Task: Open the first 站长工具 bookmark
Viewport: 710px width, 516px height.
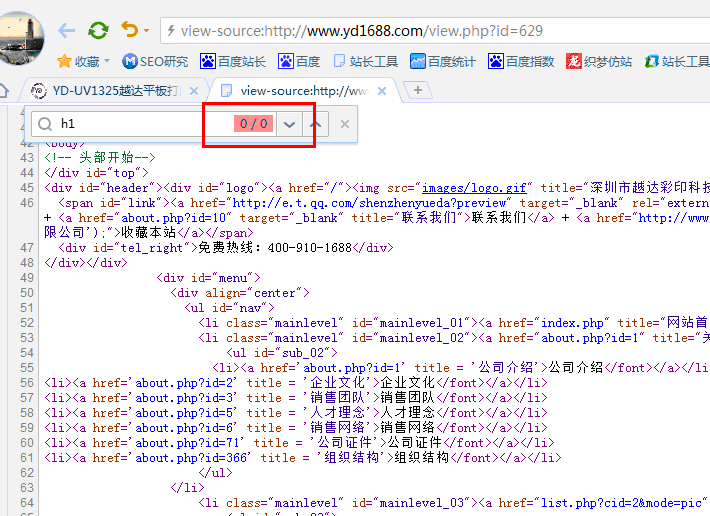Action: pyautogui.click(x=365, y=61)
